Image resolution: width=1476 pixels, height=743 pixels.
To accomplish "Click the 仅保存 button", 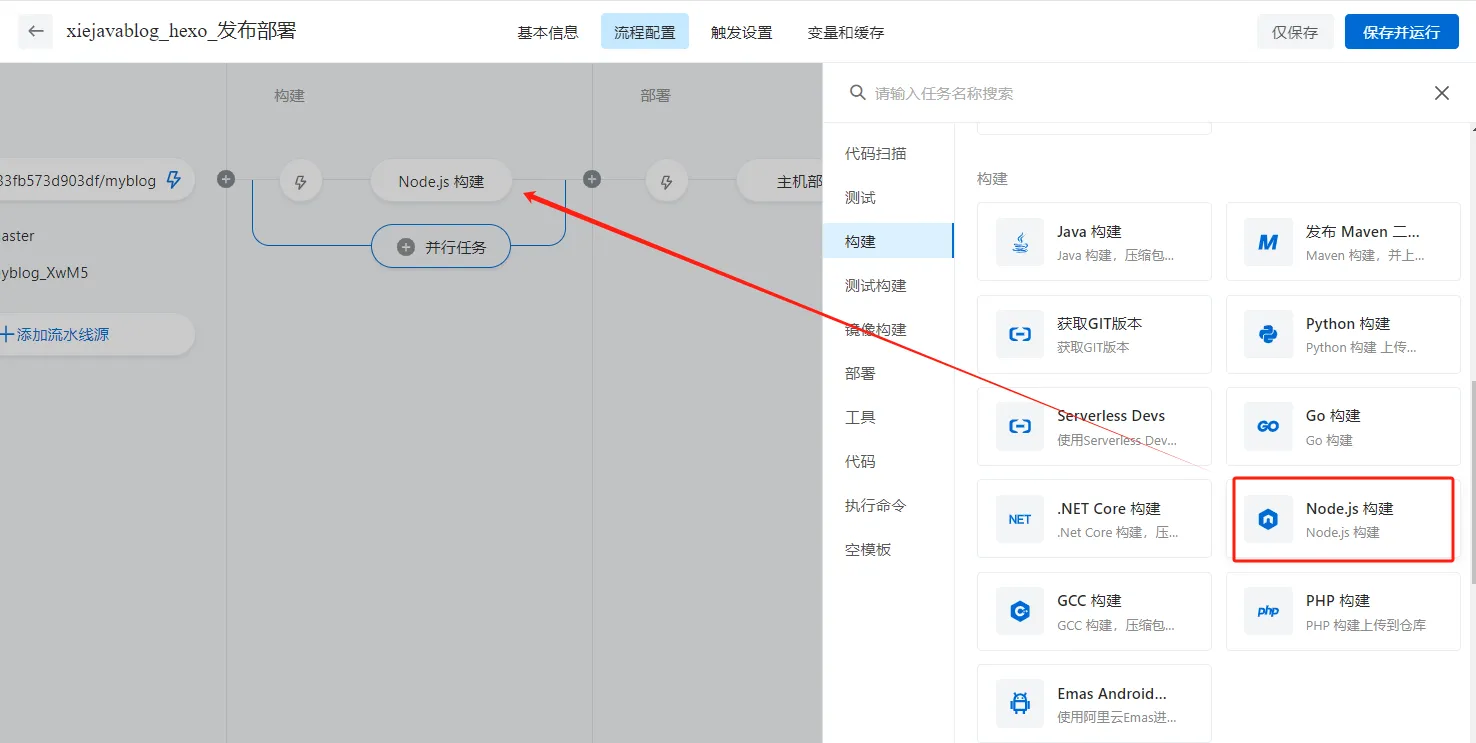I will click(1295, 31).
